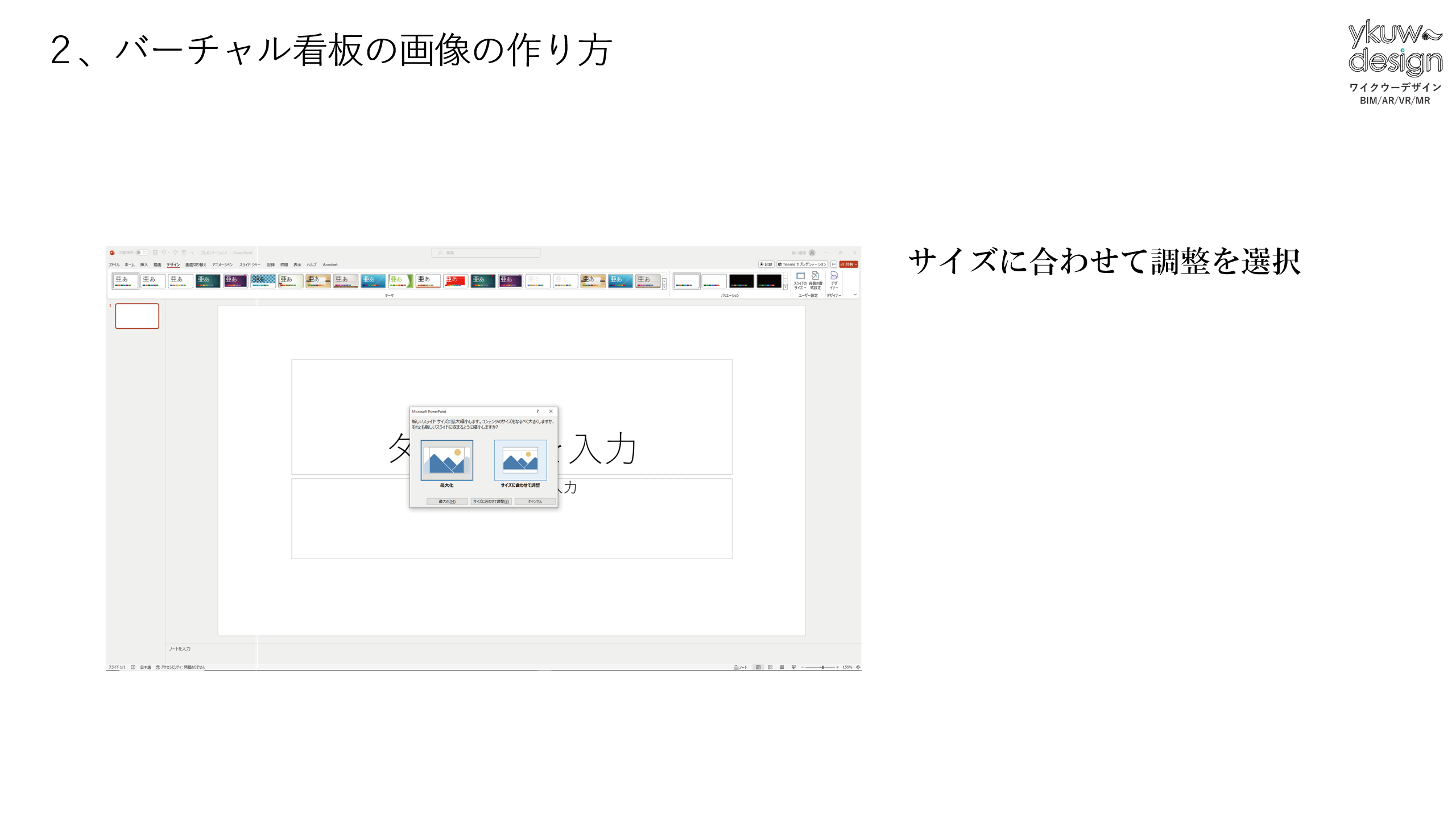Screen dimensions: 1456x819
Task: Click the サイズに合わせて調整 dialog button
Action: click(491, 502)
